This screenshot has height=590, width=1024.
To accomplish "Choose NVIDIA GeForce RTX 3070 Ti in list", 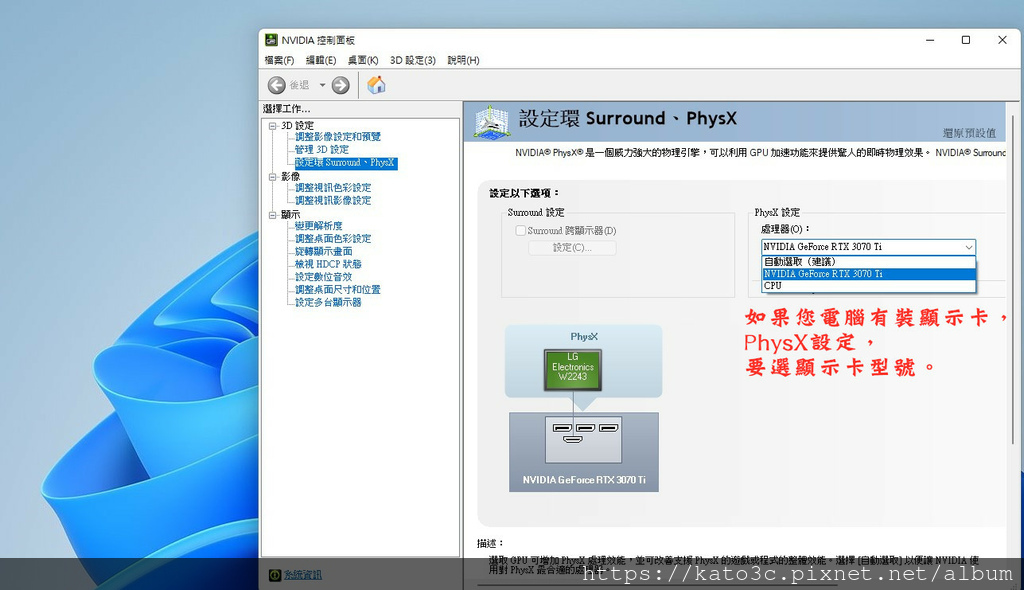I will tap(869, 274).
